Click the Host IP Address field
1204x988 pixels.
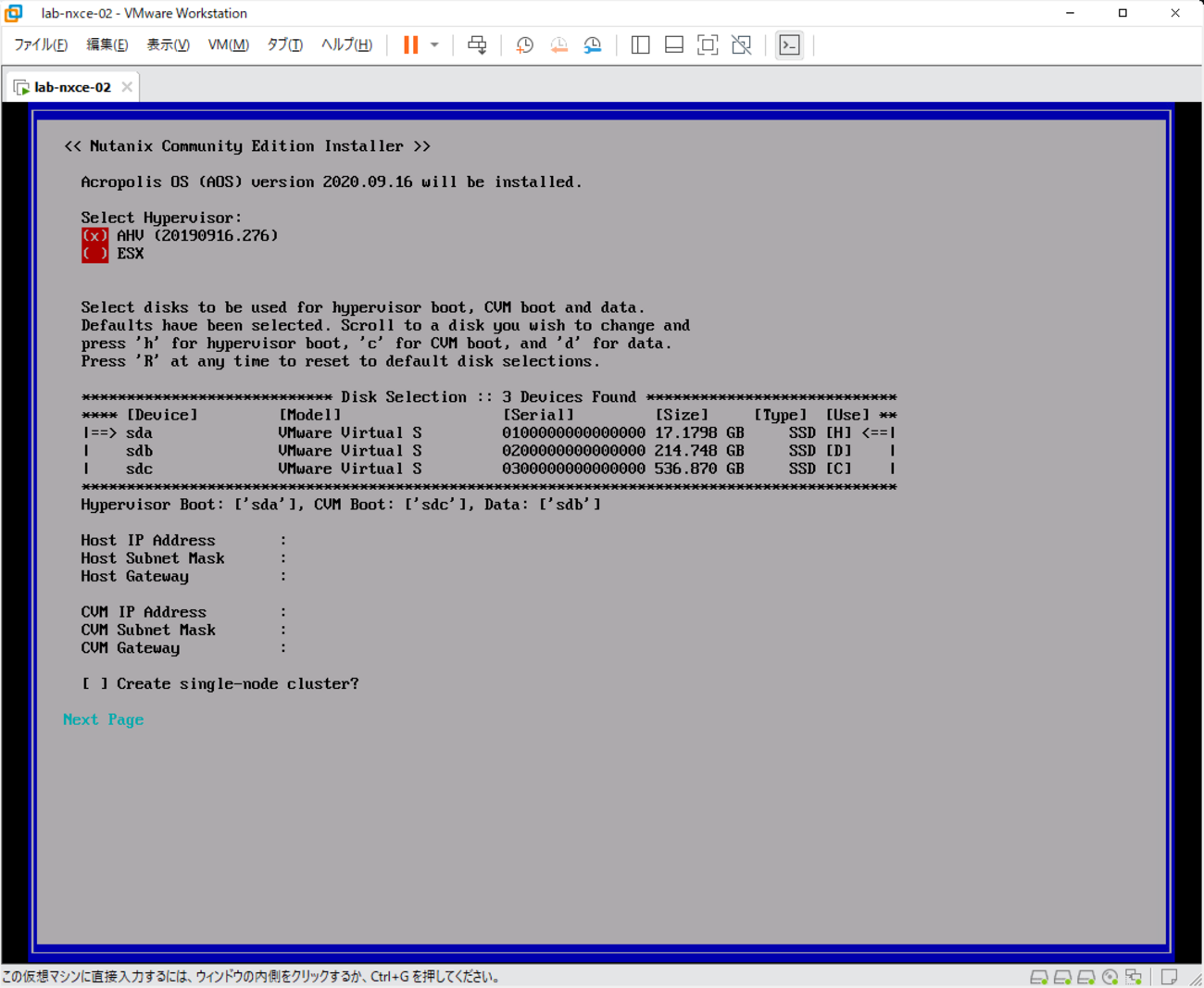pyautogui.click(x=370, y=541)
